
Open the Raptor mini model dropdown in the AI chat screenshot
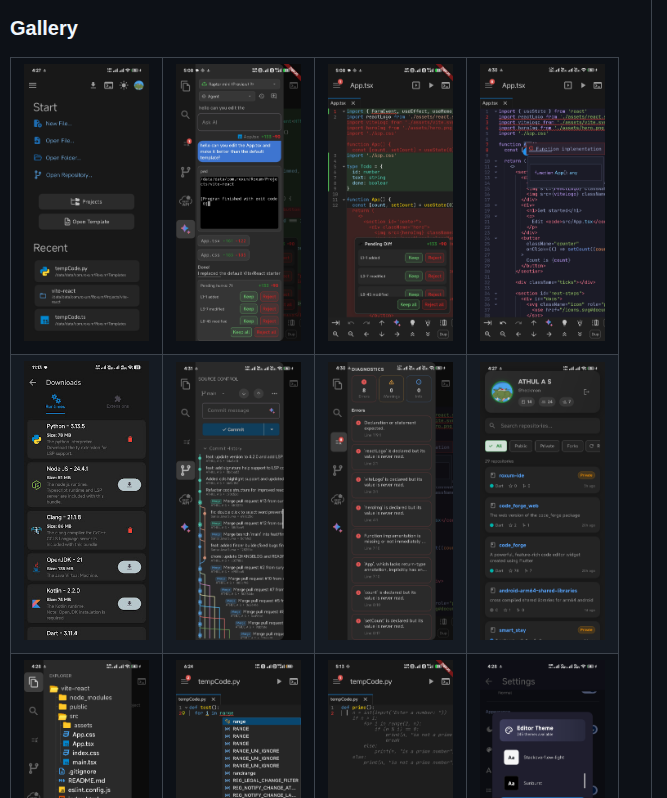coord(239,84)
